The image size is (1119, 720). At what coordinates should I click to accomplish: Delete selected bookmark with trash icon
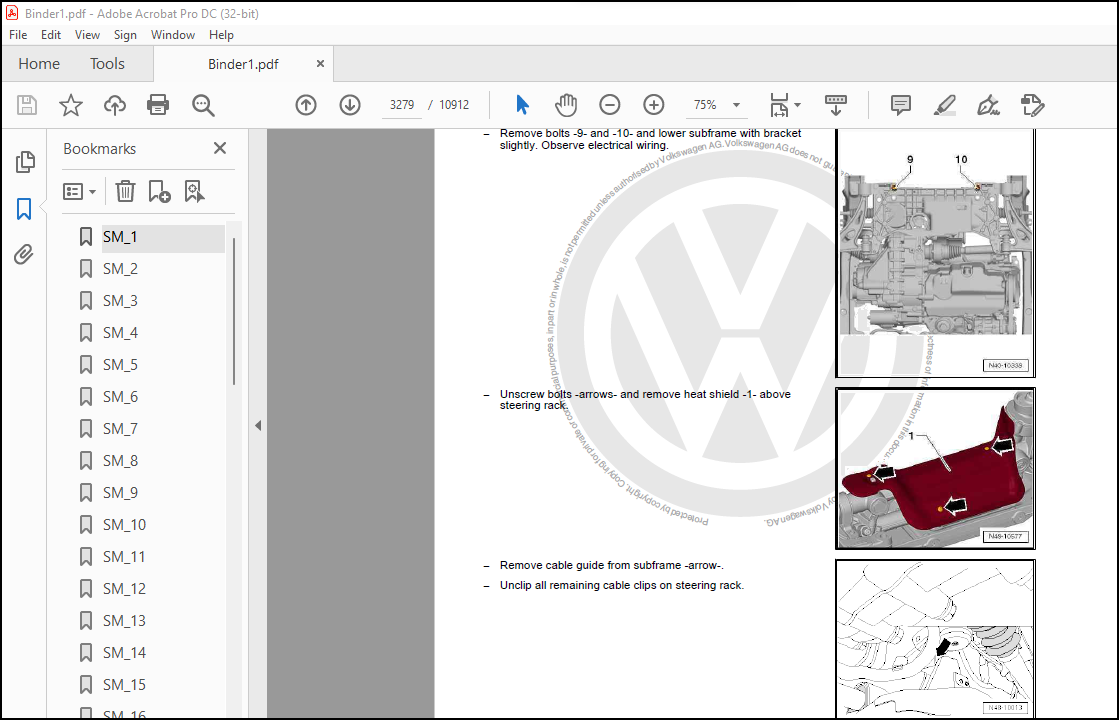click(125, 191)
